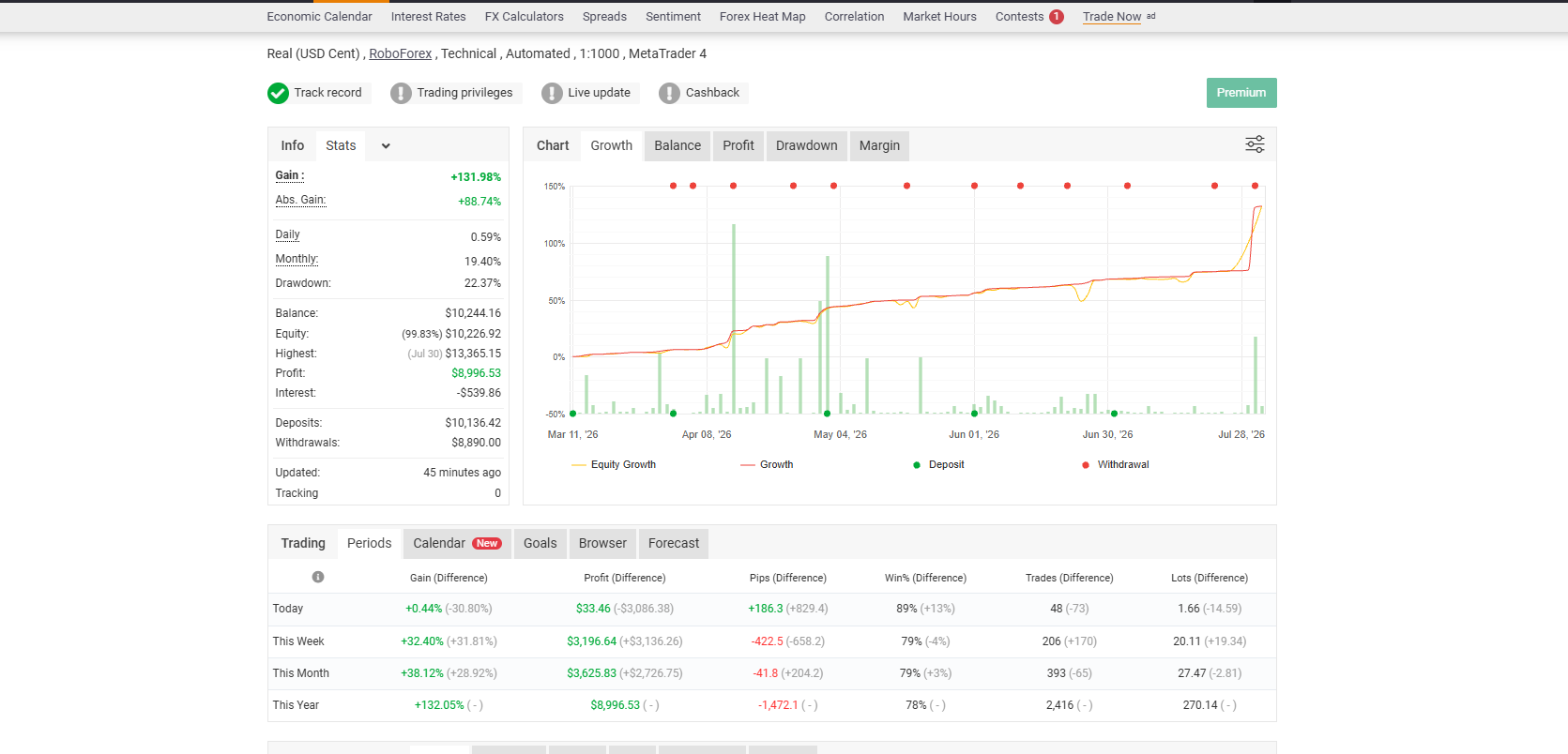Toggle Deposit markers in chart legend
This screenshot has width=1568, height=754.
click(x=938, y=464)
